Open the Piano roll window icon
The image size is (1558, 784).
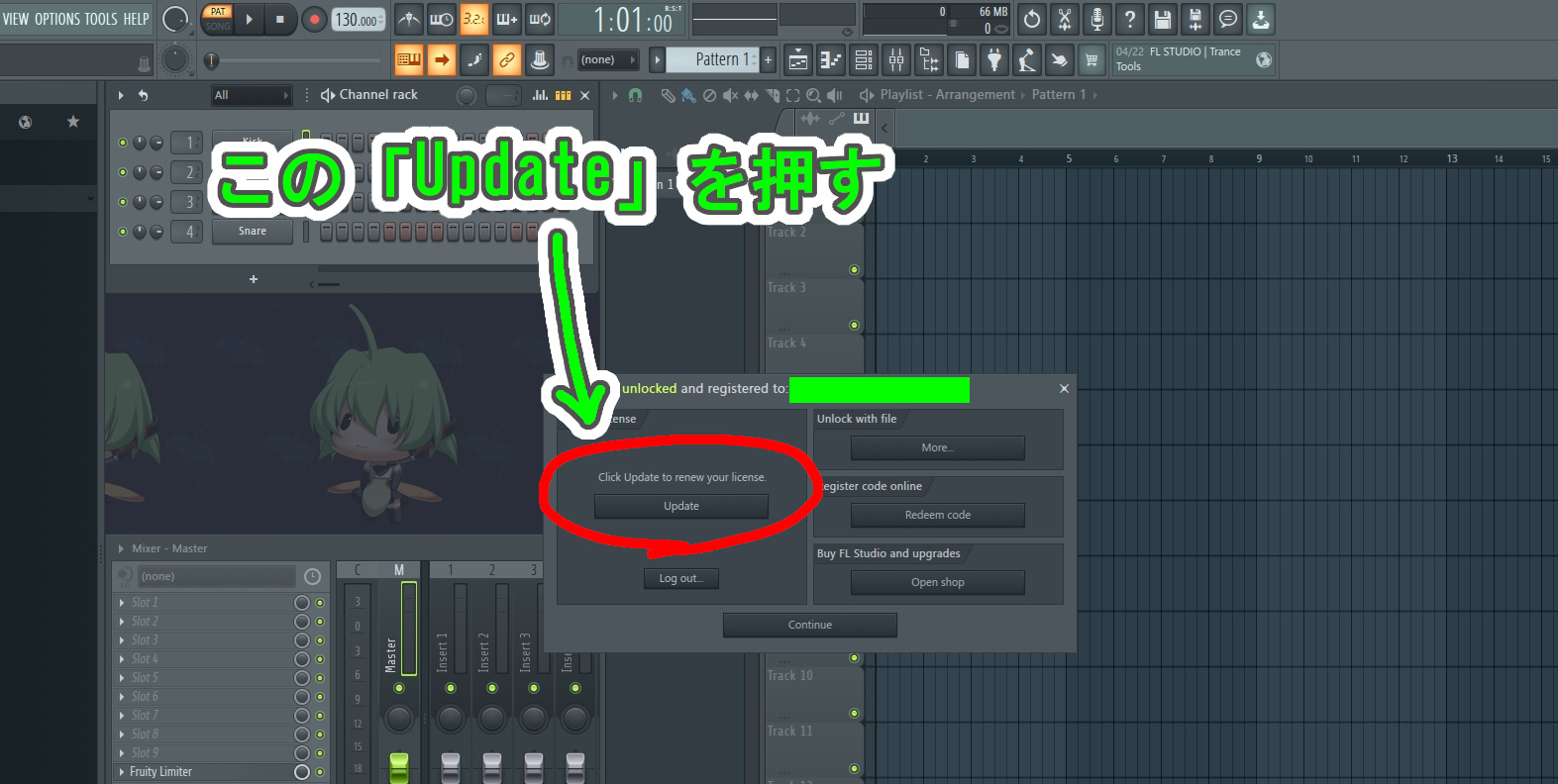(x=831, y=60)
